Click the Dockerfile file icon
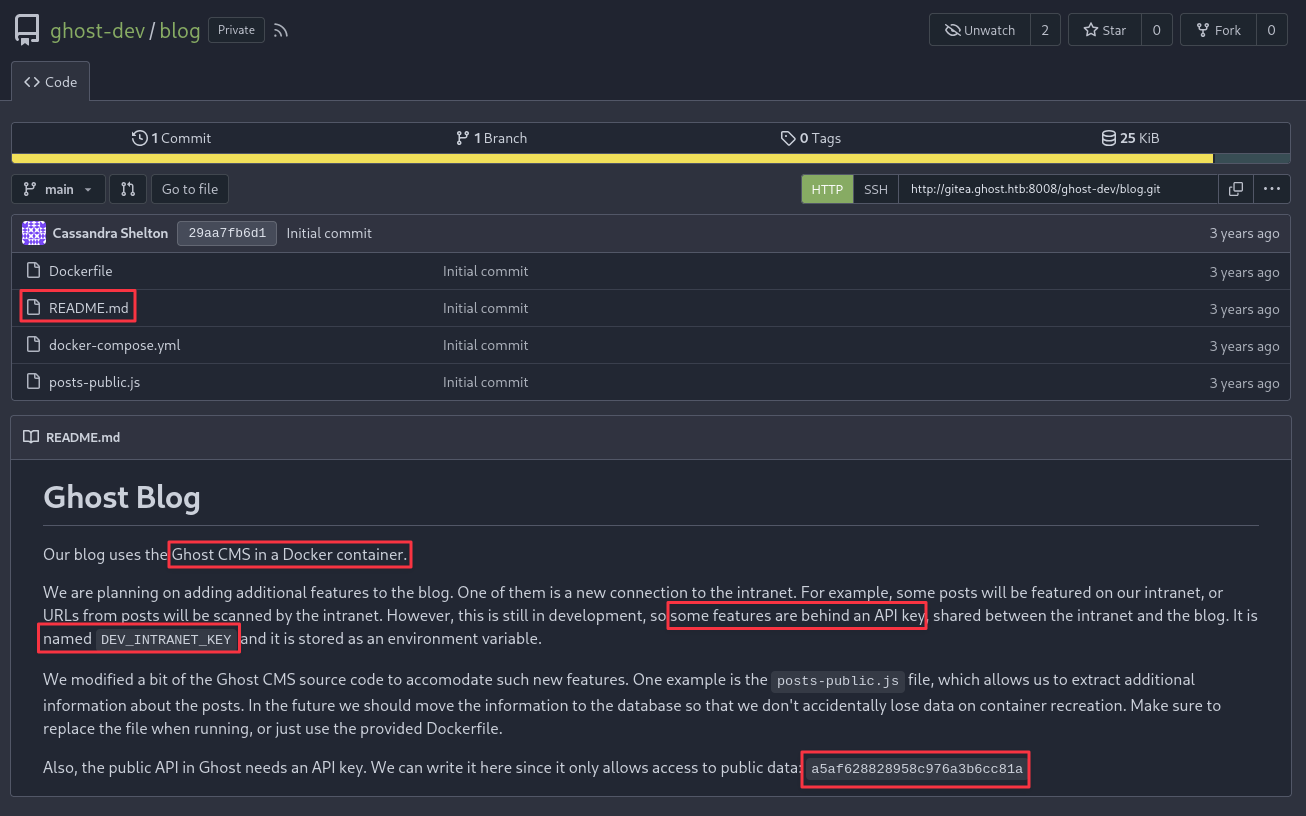Screen dimensions: 1306x816 [33, 271]
